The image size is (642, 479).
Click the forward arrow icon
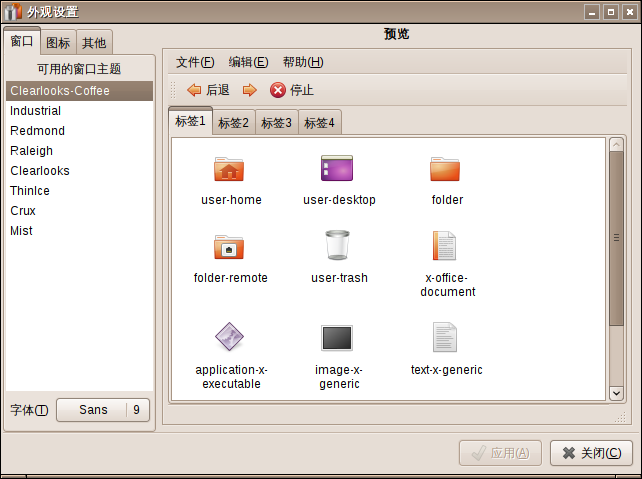click(250, 90)
